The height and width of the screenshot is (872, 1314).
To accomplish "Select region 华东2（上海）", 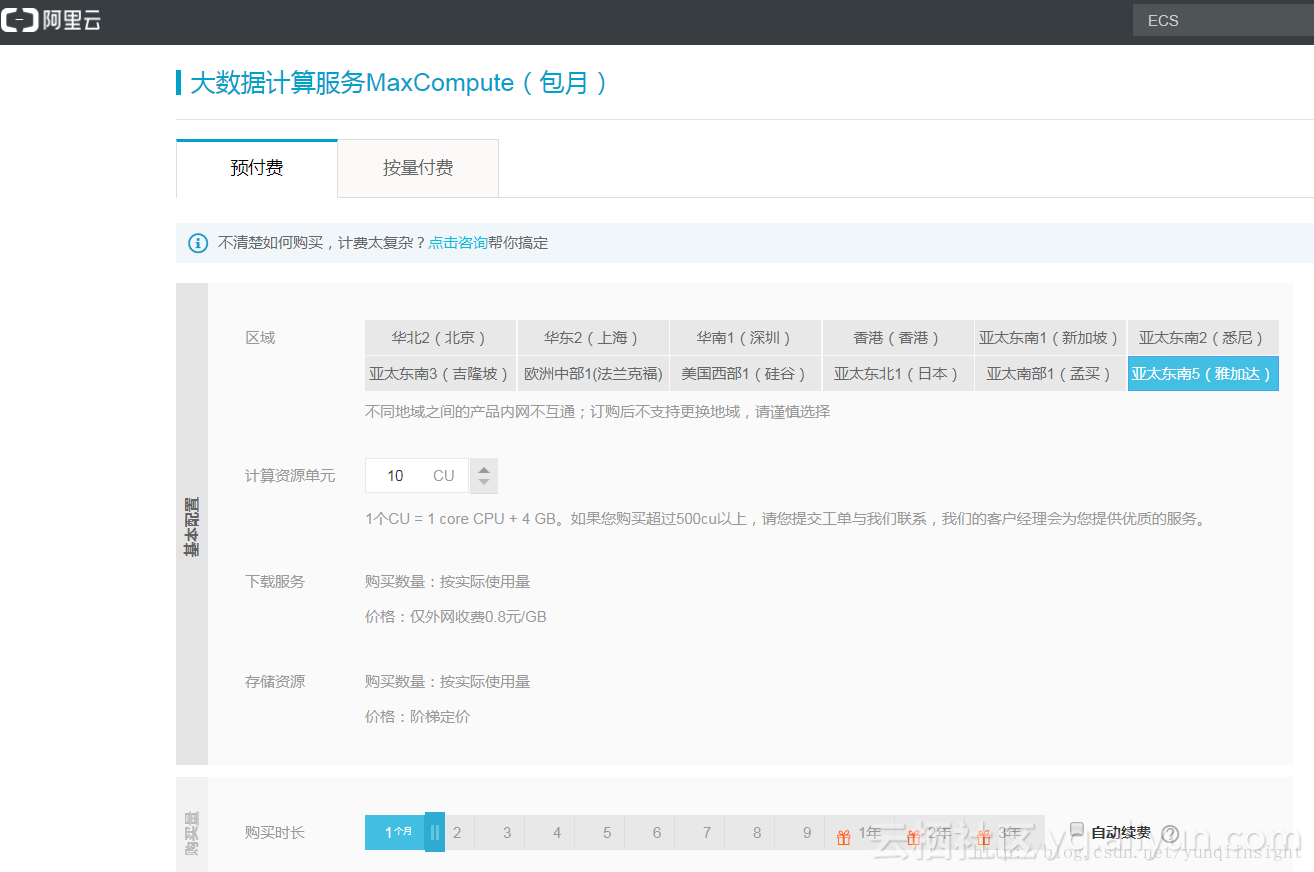I will tap(593, 338).
